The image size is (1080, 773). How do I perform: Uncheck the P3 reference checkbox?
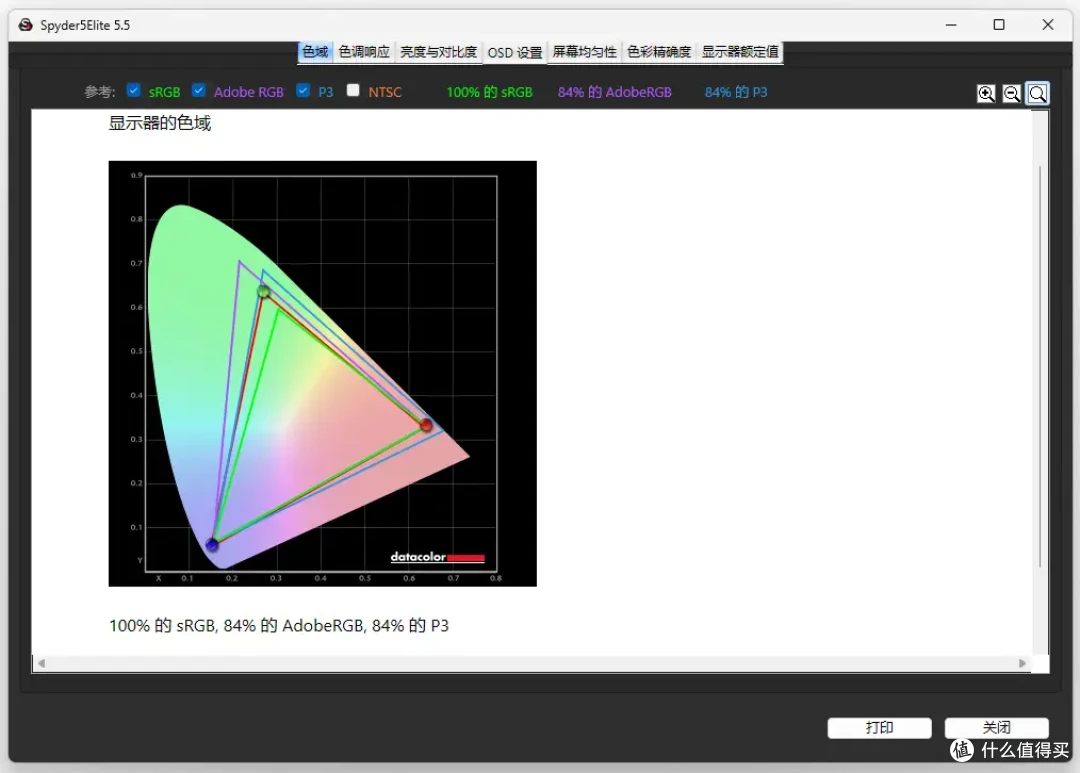point(303,90)
